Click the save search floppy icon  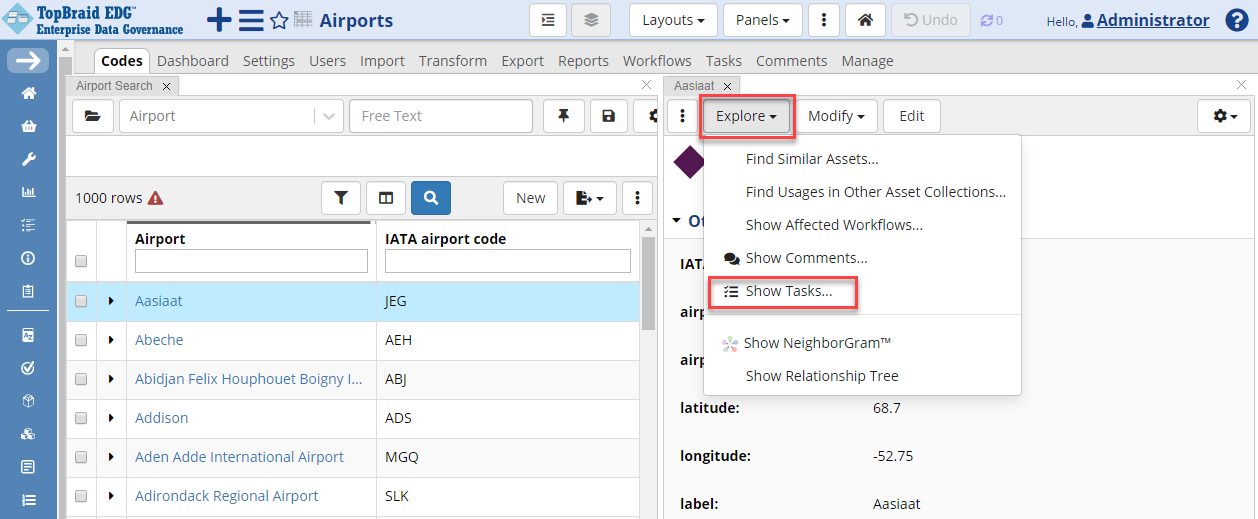tap(608, 116)
